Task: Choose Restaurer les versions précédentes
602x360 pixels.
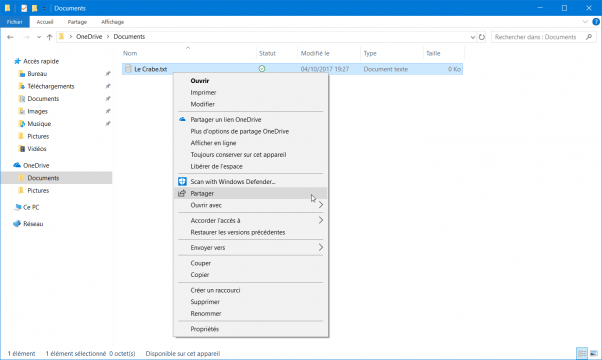Action: tap(250, 232)
